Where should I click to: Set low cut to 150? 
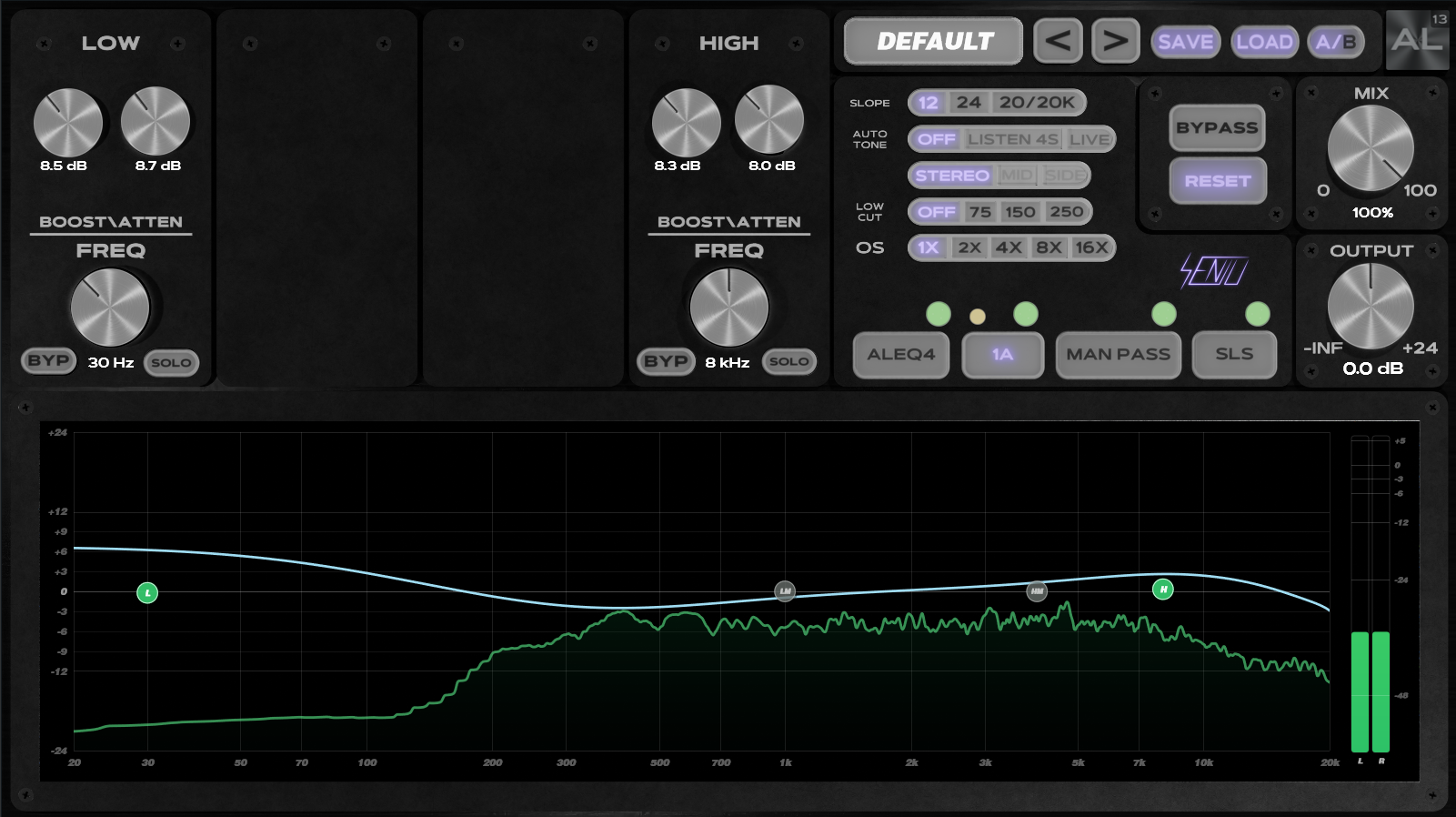1020,212
